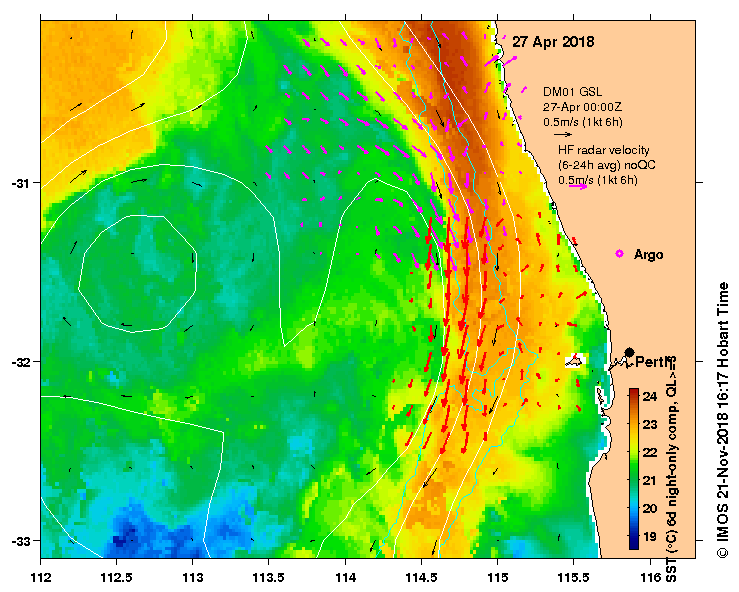Click the IMOS copyright timestamp text
Image resolution: width=739 pixels, height=592 pixels.
coord(722,419)
